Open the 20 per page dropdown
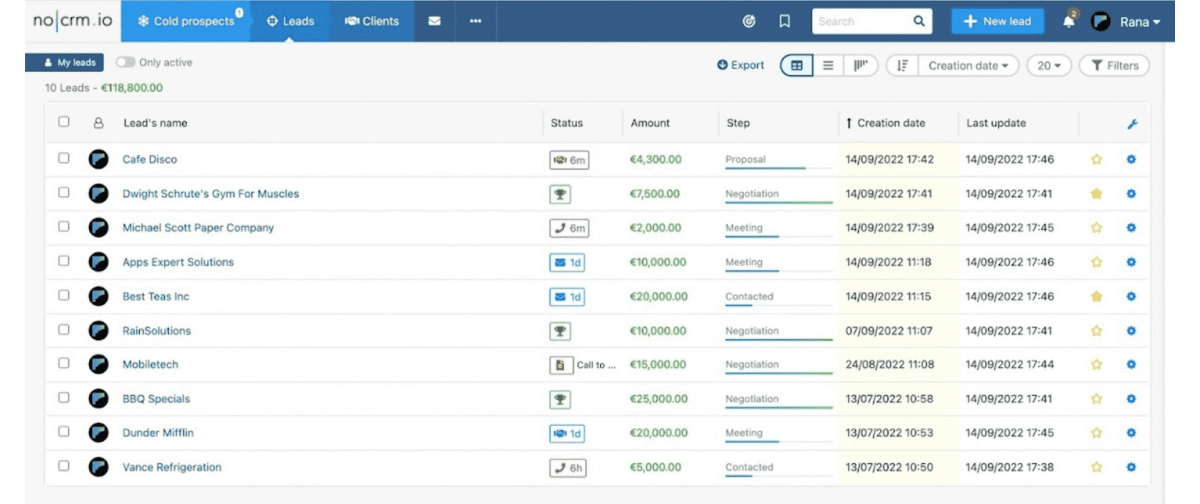 (x=1049, y=66)
